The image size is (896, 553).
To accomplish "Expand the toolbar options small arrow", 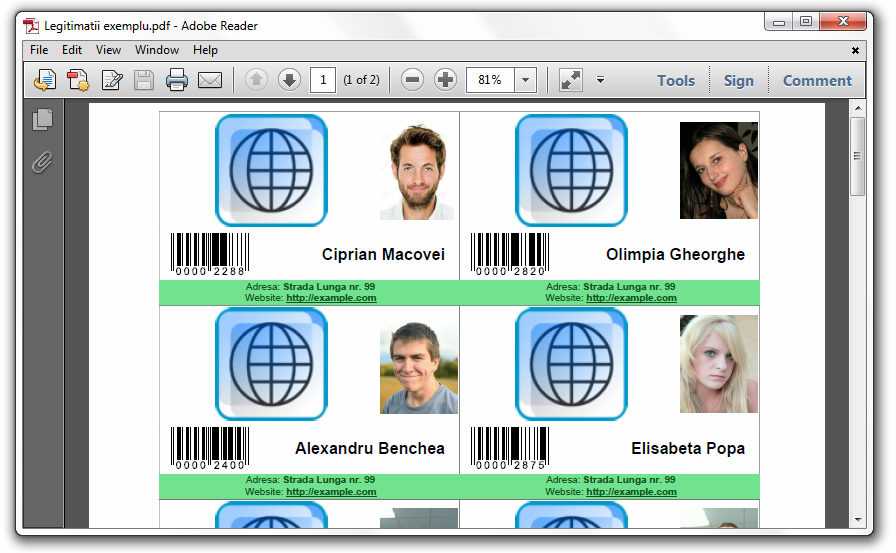I will [600, 80].
